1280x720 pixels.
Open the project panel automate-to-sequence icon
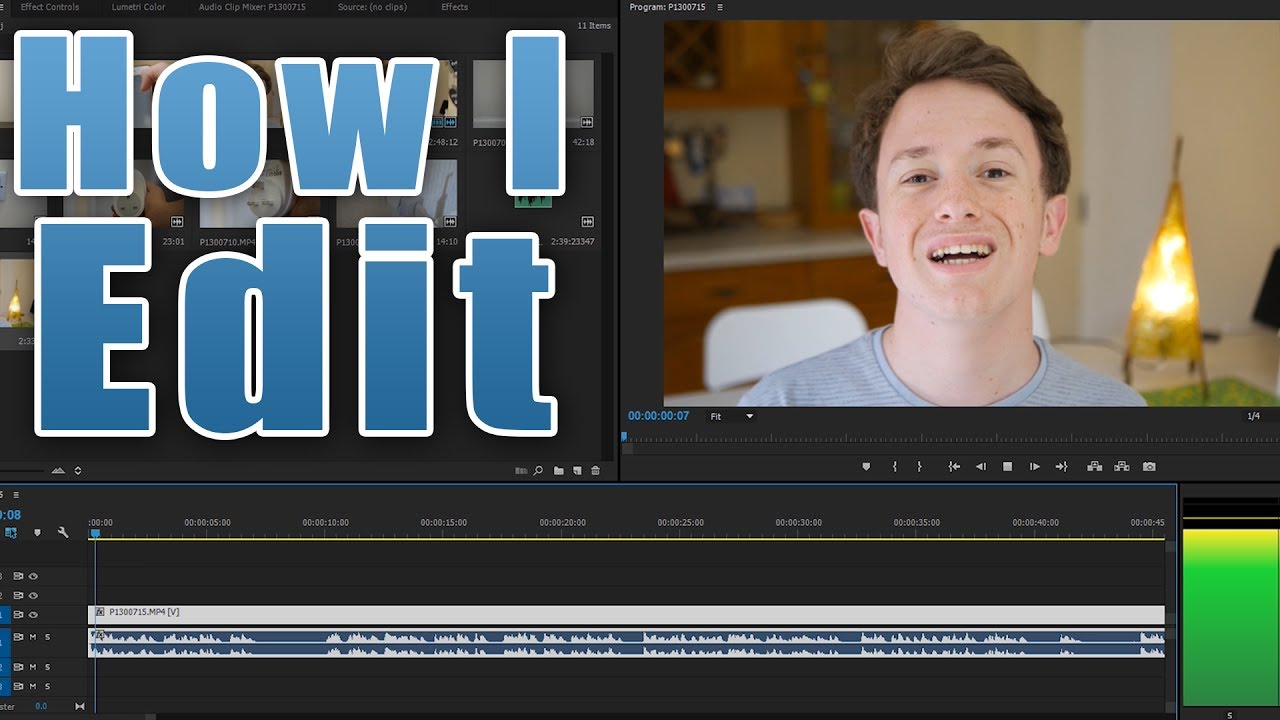(520, 471)
